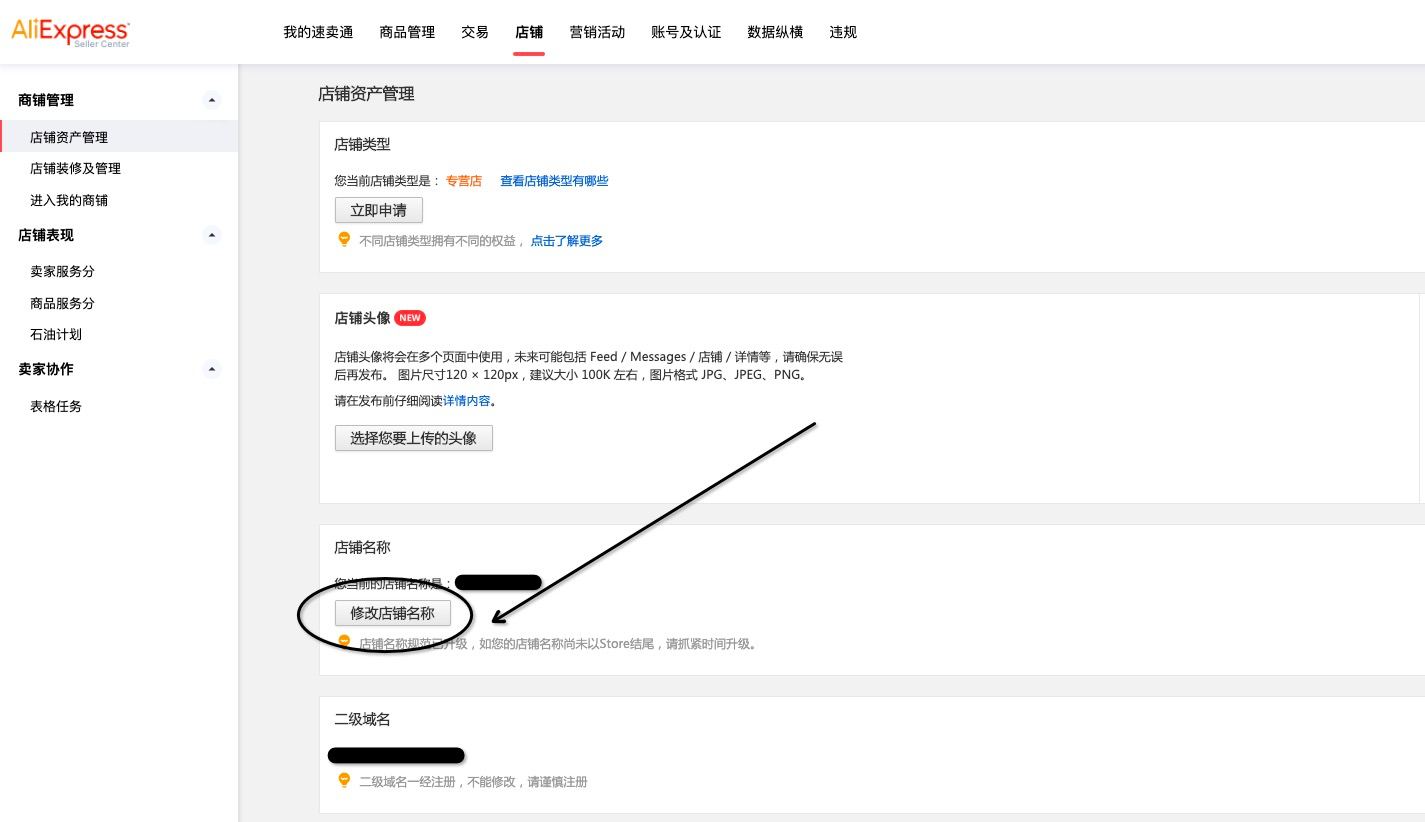Open the 违规 top menu
This screenshot has height=822, width=1425.
tap(843, 32)
